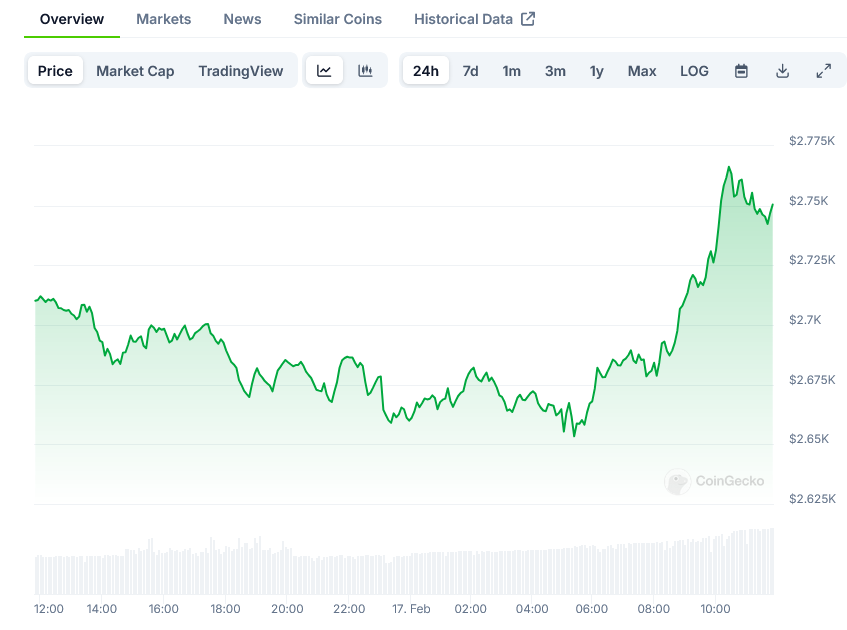Switch to the News section
The height and width of the screenshot is (630, 847).
[242, 18]
